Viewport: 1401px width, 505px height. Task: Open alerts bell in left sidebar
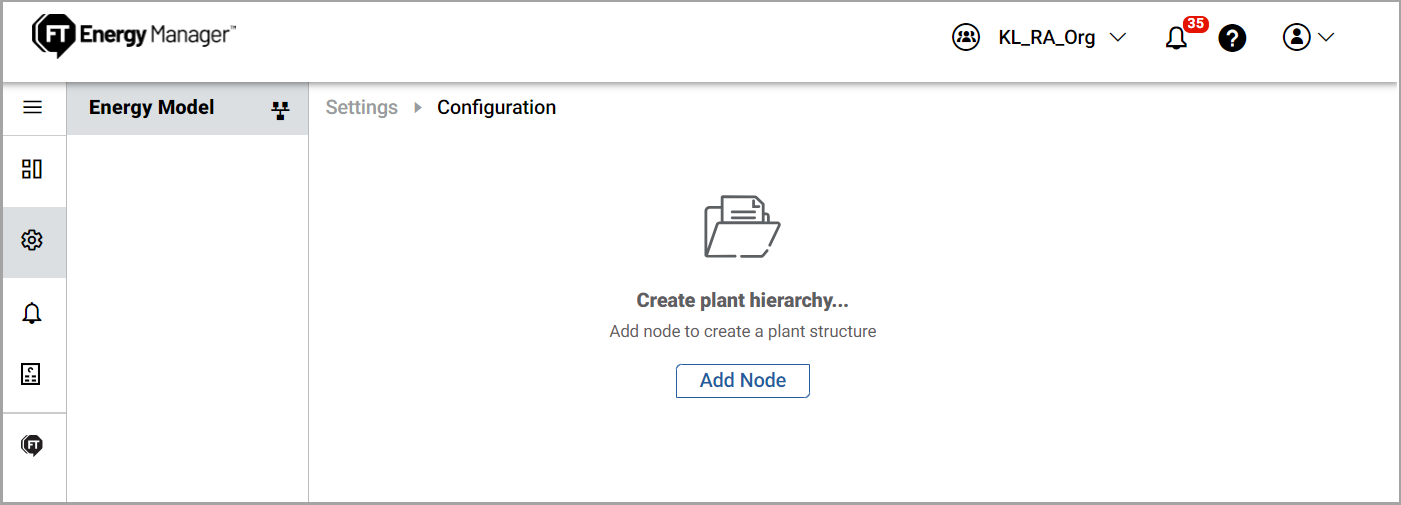point(32,313)
